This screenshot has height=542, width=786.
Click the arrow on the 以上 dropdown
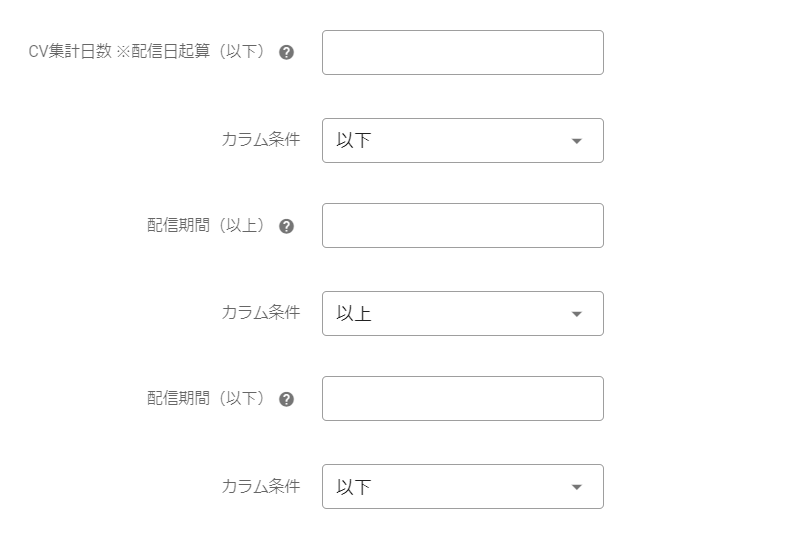pos(576,314)
